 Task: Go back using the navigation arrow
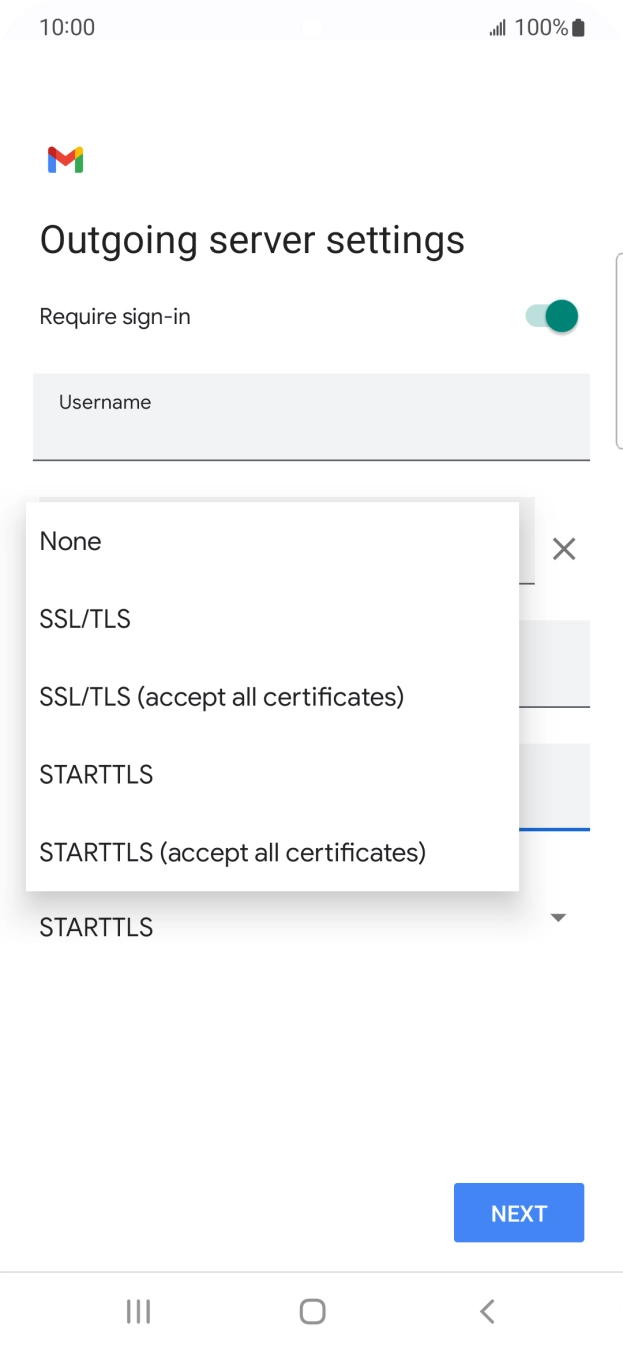pos(487,1311)
